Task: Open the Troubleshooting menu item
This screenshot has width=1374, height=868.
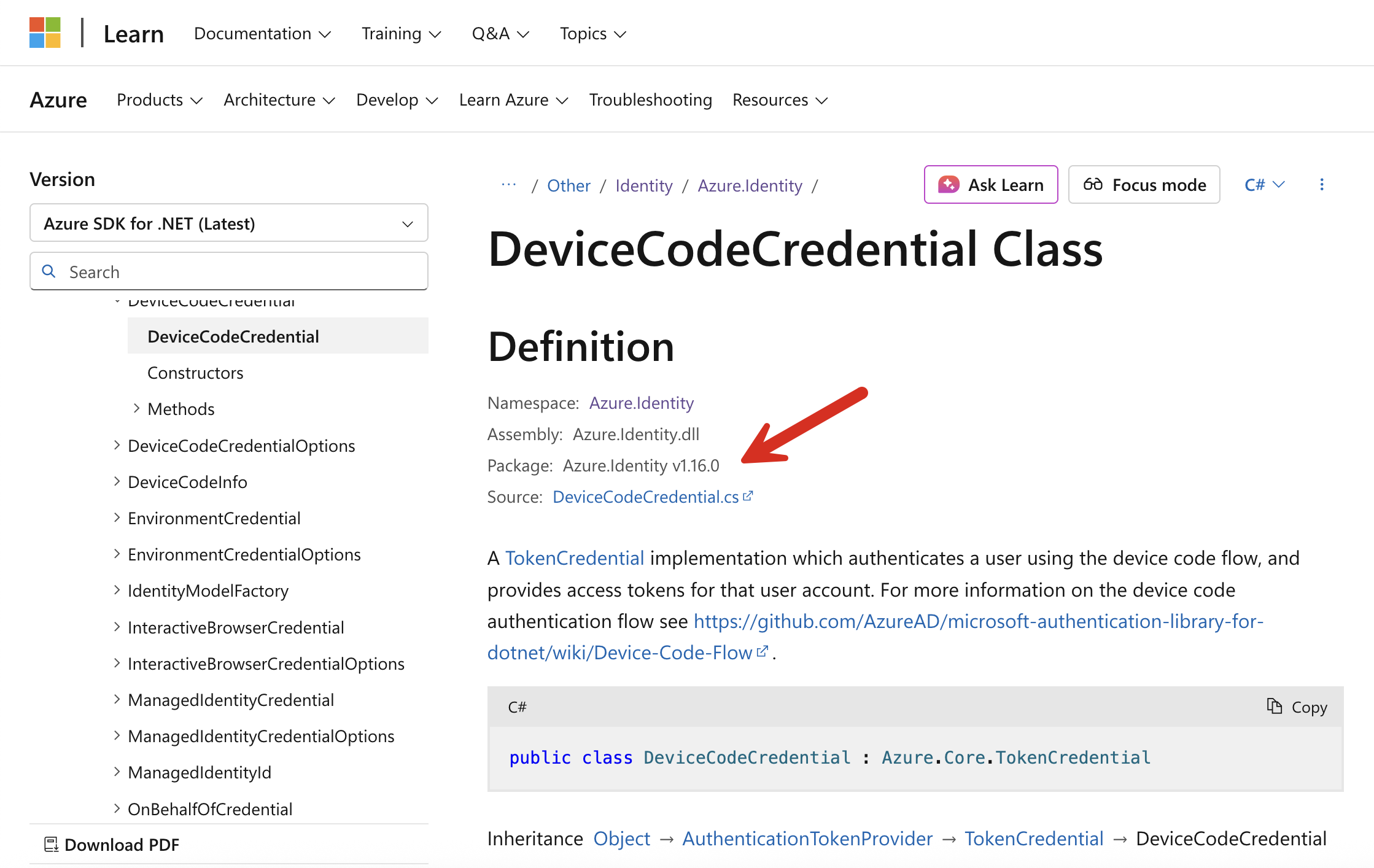Action: (650, 99)
